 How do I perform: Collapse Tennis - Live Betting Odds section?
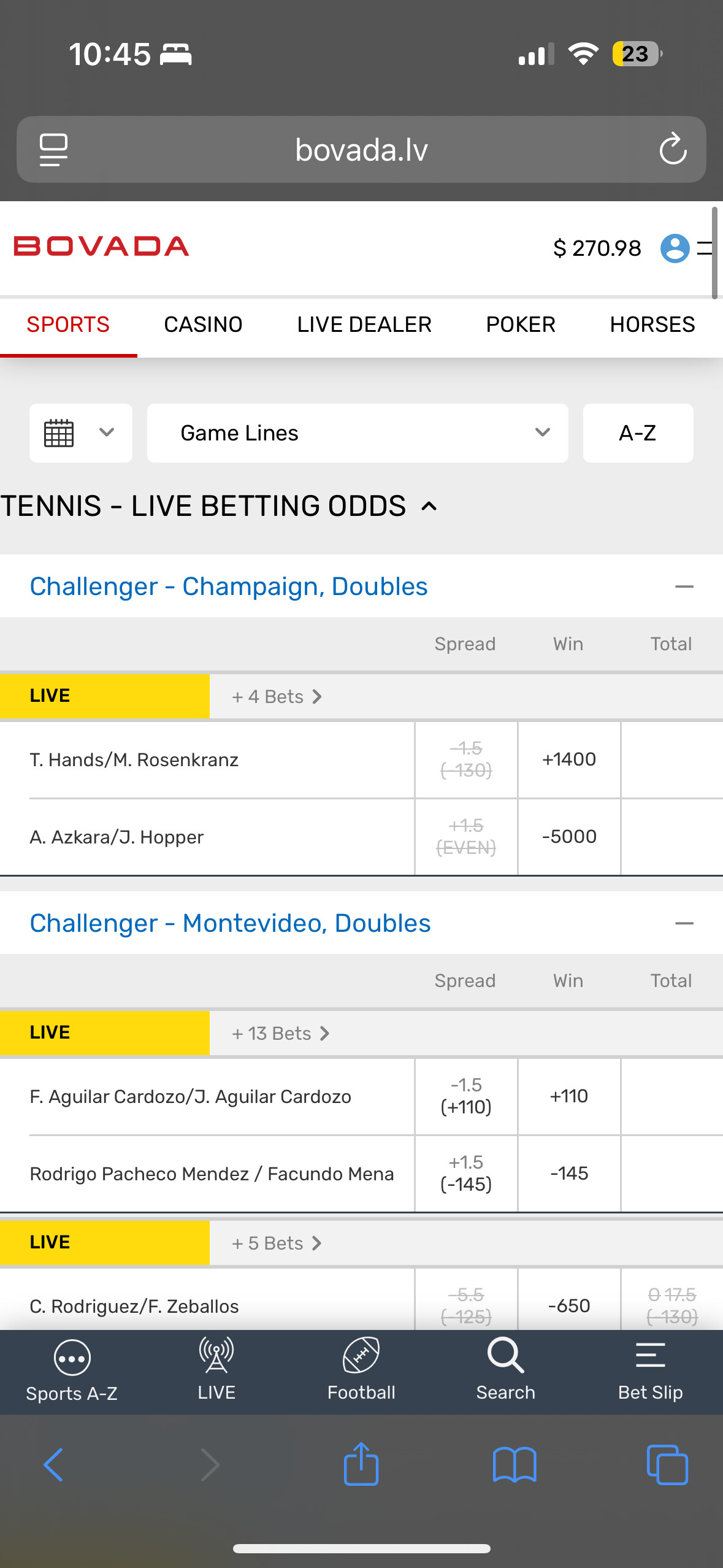(429, 507)
